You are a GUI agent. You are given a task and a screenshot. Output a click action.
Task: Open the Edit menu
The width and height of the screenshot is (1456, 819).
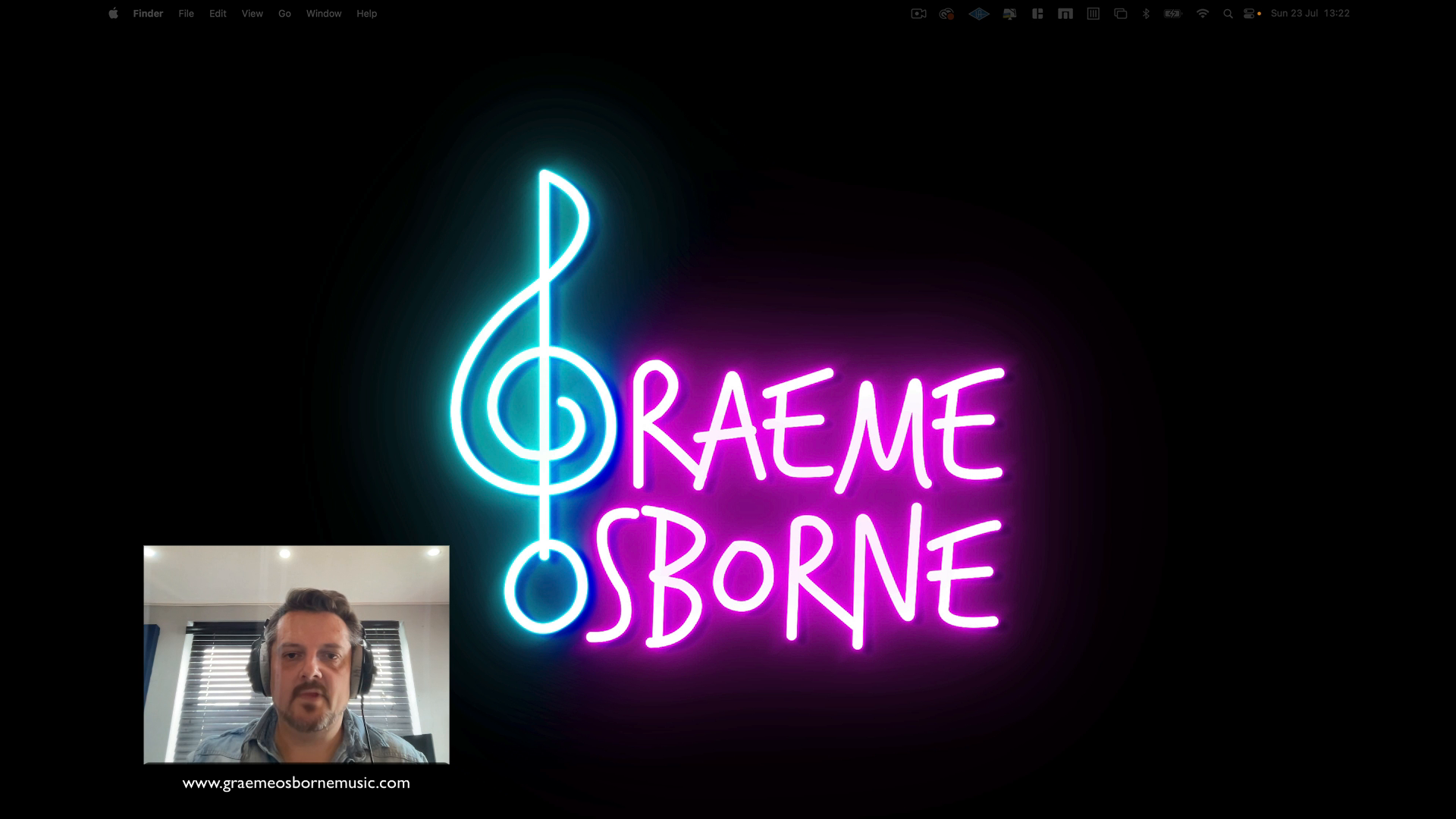pos(218,14)
